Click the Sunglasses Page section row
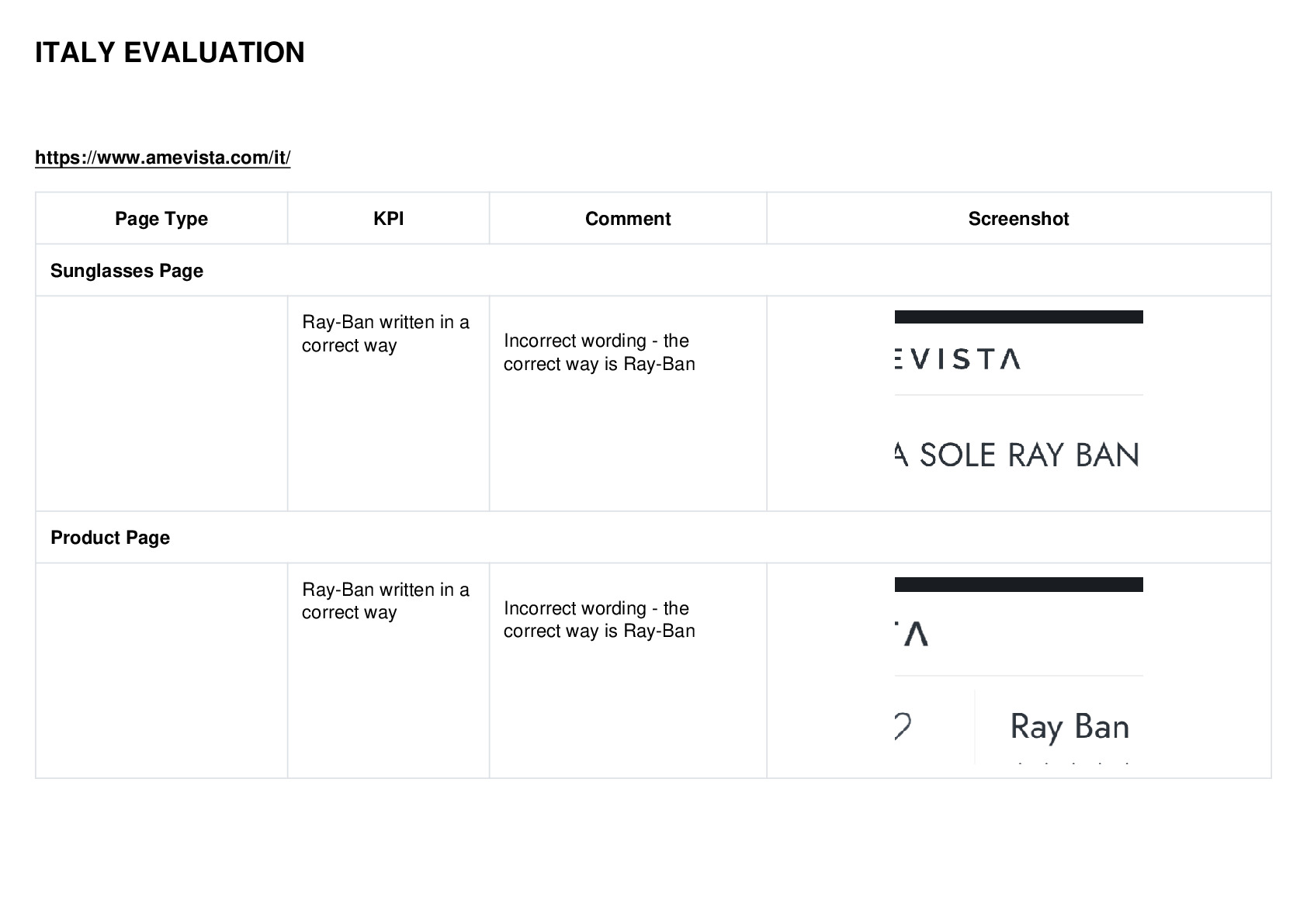Image resolution: width=1307 pixels, height=924 pixels. (653, 271)
